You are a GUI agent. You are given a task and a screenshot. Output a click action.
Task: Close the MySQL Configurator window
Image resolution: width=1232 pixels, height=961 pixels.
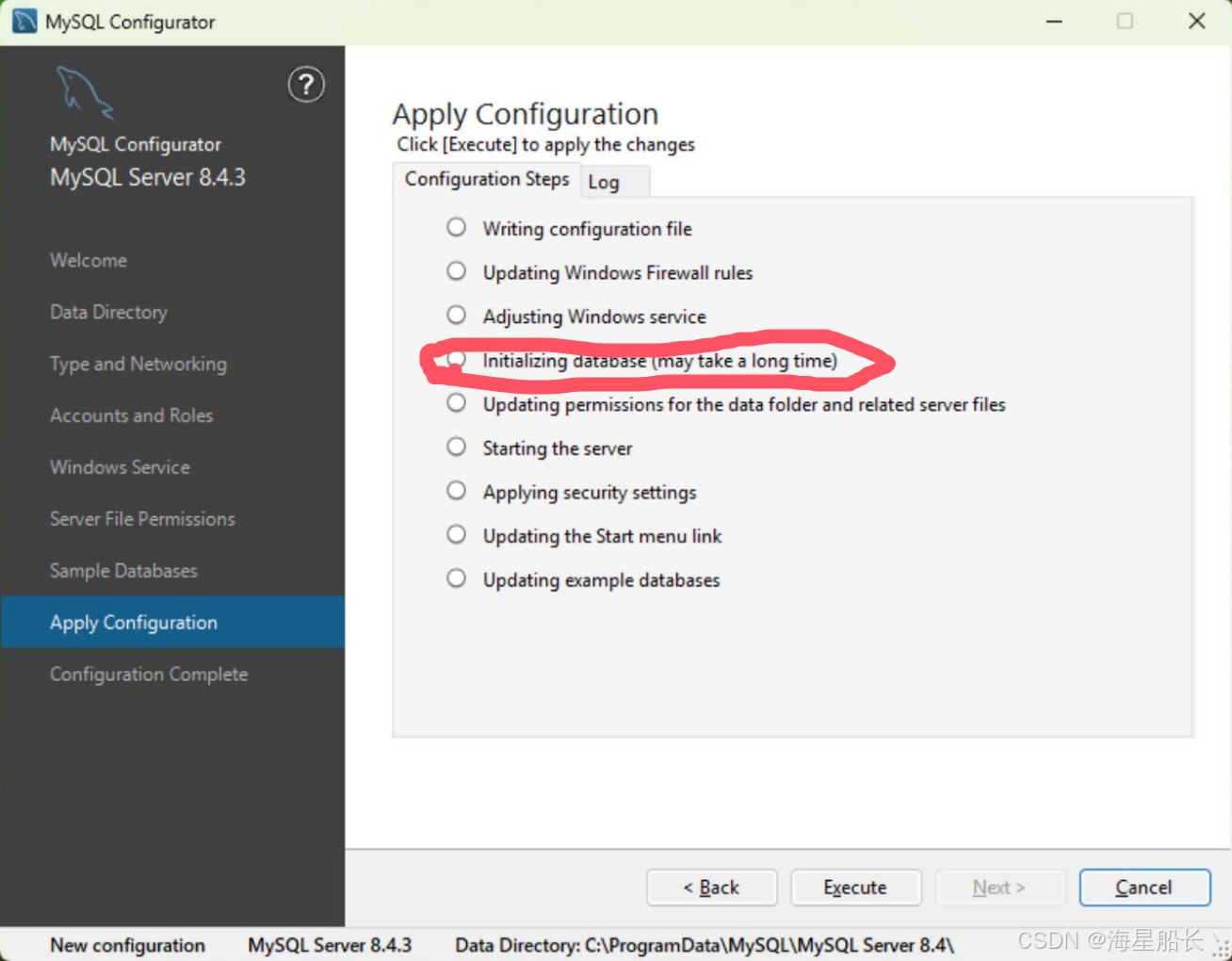pyautogui.click(x=1197, y=21)
